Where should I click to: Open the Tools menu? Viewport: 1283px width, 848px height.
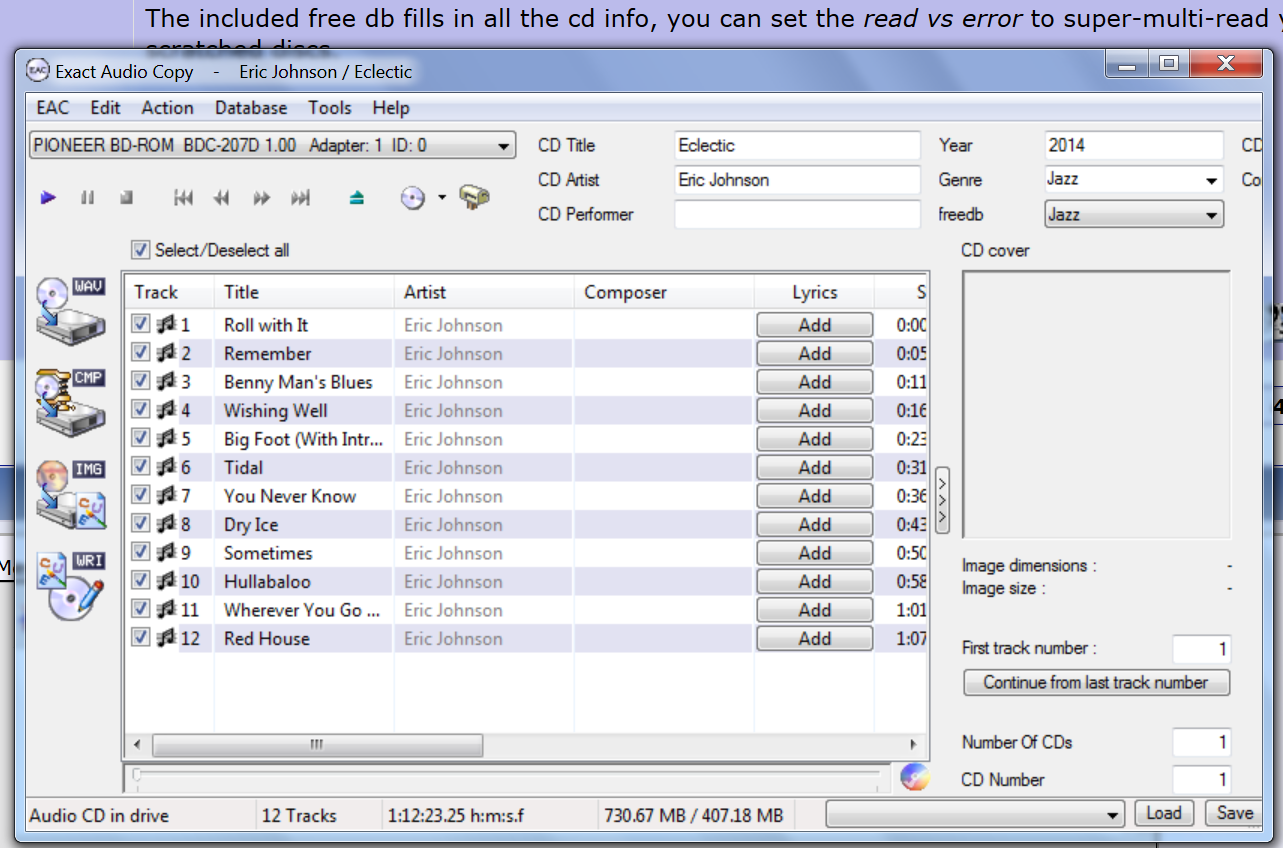coord(330,108)
